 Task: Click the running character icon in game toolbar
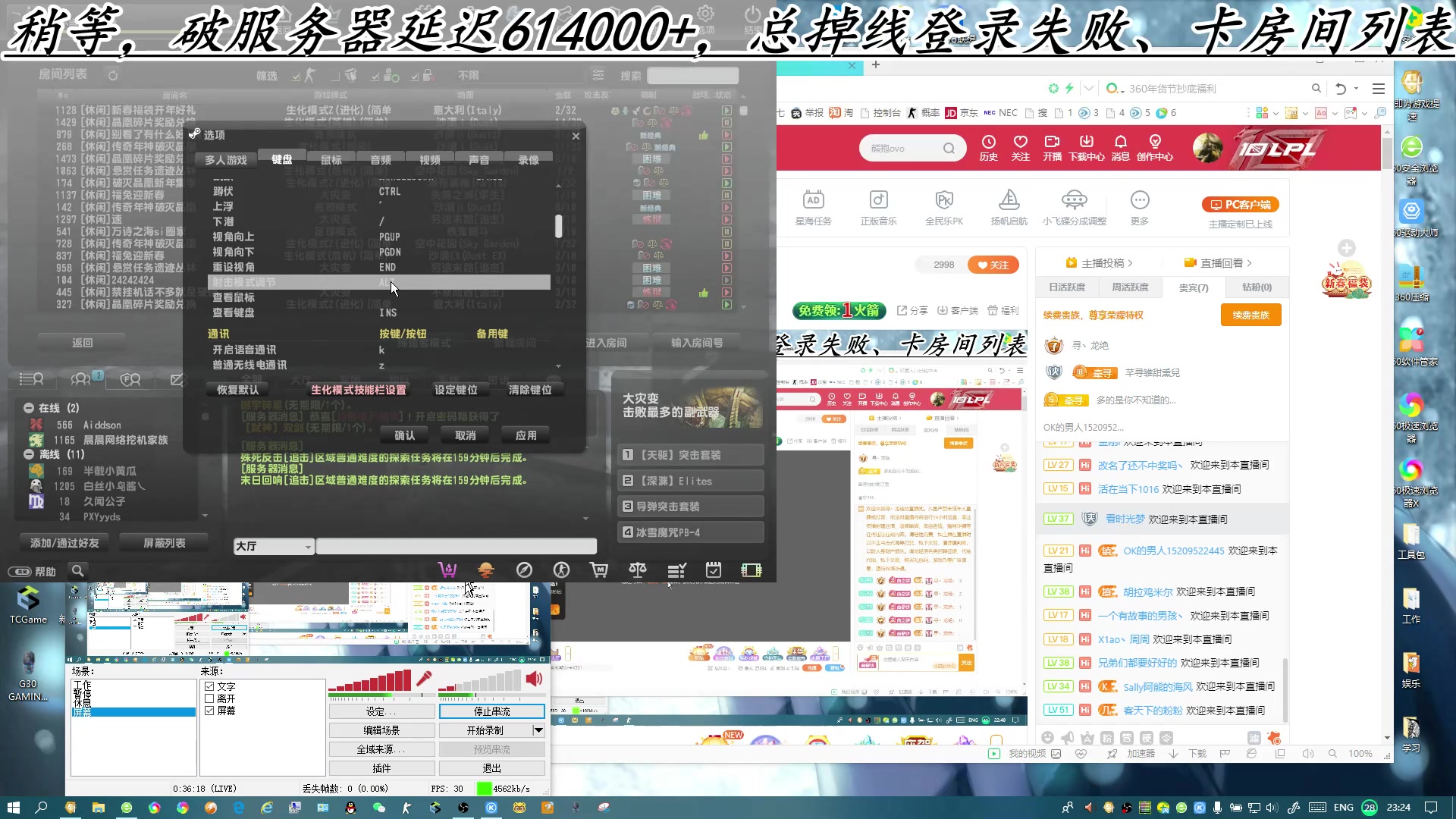point(561,570)
